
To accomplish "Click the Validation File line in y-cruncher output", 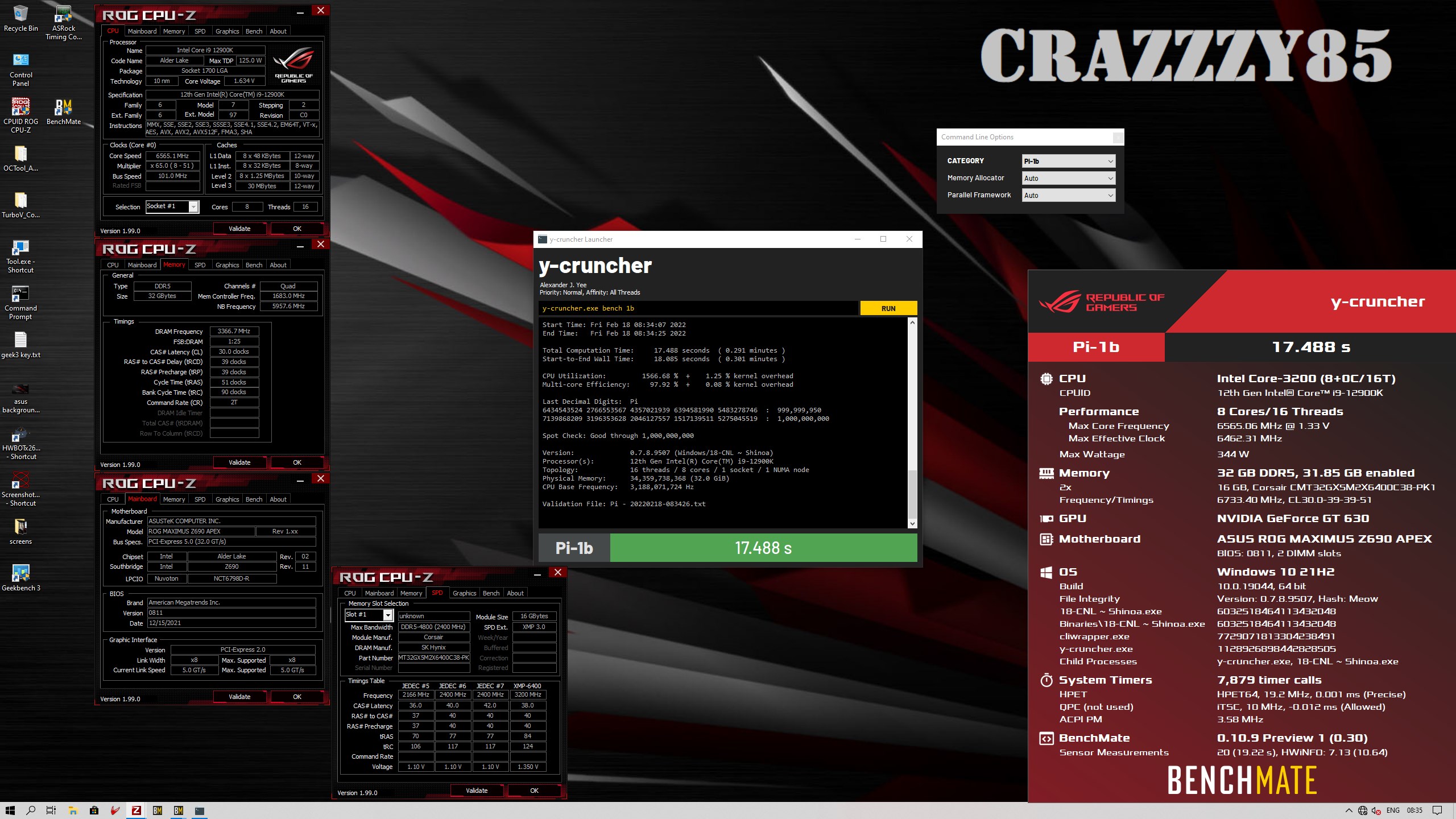I will click(624, 504).
